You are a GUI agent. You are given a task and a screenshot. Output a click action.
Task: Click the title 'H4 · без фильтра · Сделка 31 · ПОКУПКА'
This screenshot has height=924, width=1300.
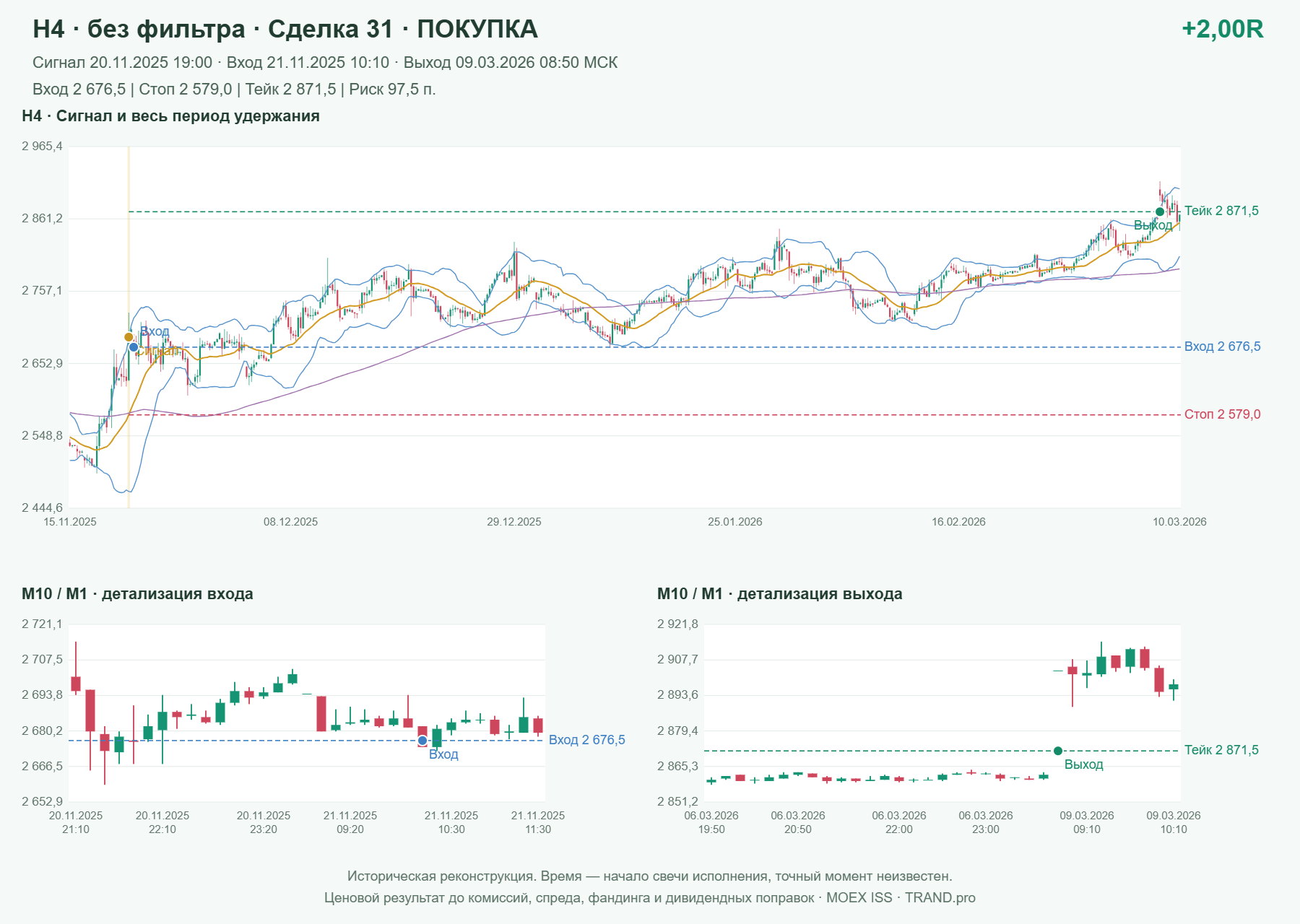[285, 29]
